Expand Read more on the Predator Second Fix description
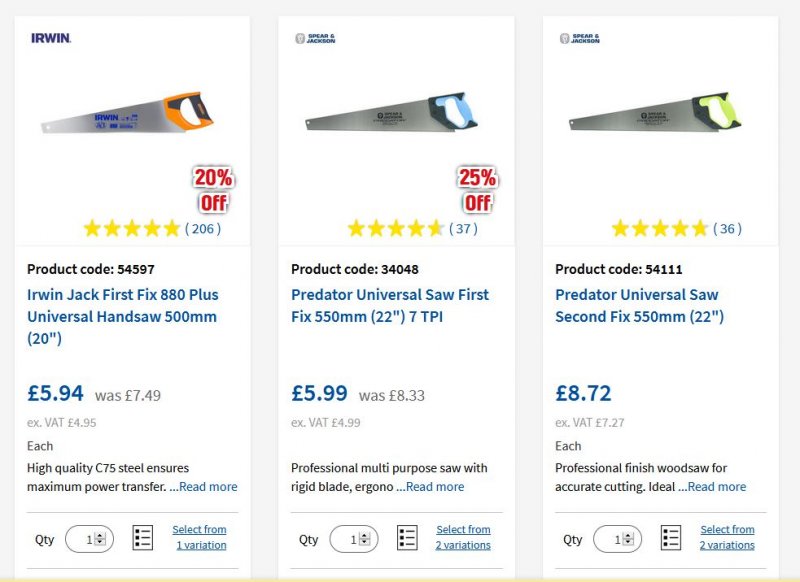 [x=717, y=487]
